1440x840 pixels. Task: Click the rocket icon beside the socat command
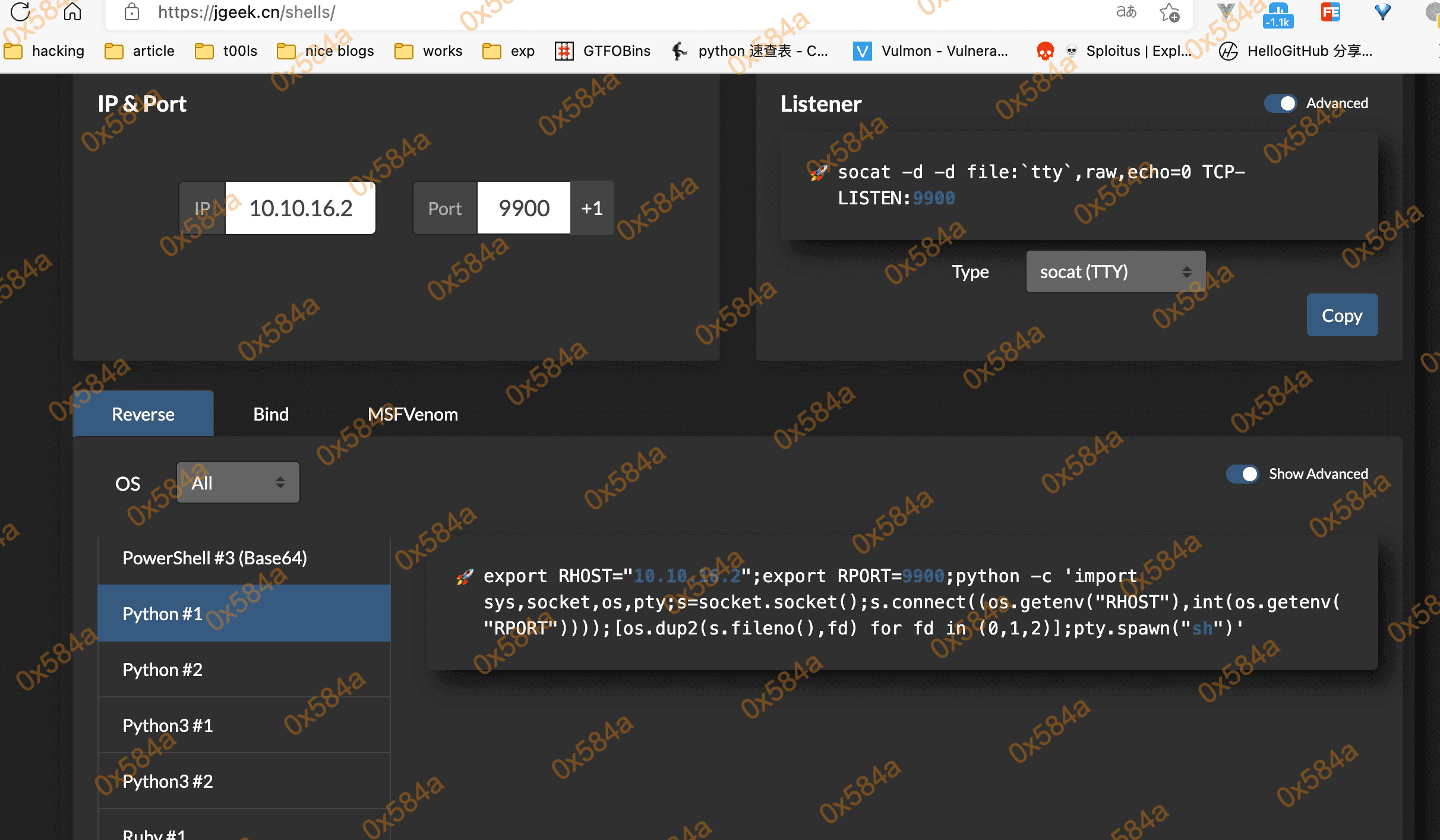[x=819, y=173]
